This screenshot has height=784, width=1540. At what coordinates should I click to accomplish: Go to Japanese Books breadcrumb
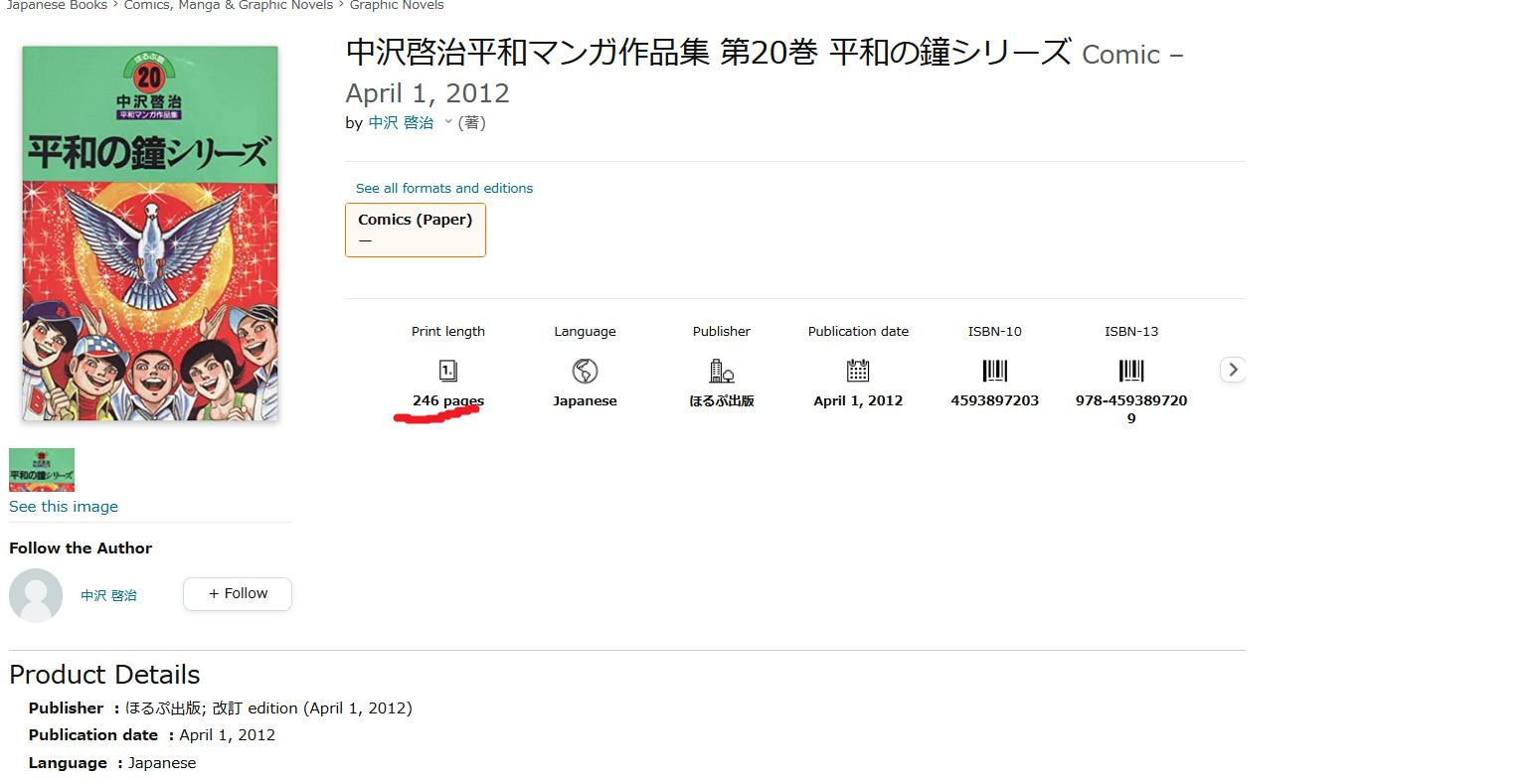click(57, 6)
